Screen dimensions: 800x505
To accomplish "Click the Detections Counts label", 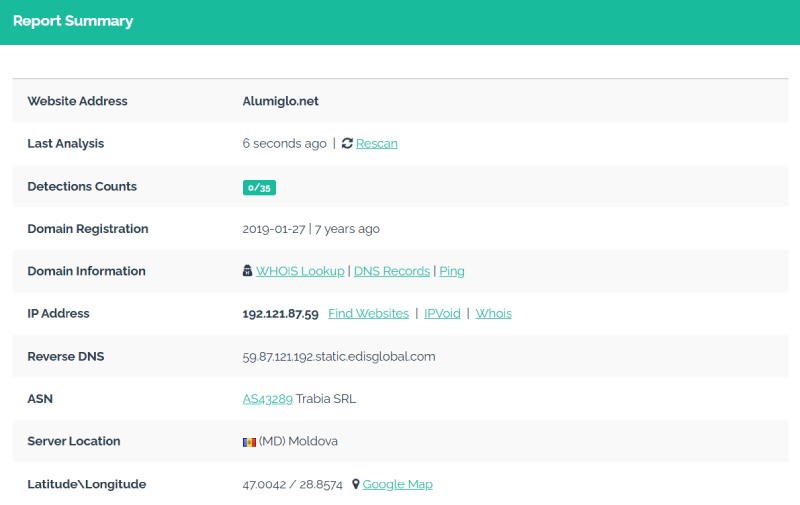I will click(82, 186).
